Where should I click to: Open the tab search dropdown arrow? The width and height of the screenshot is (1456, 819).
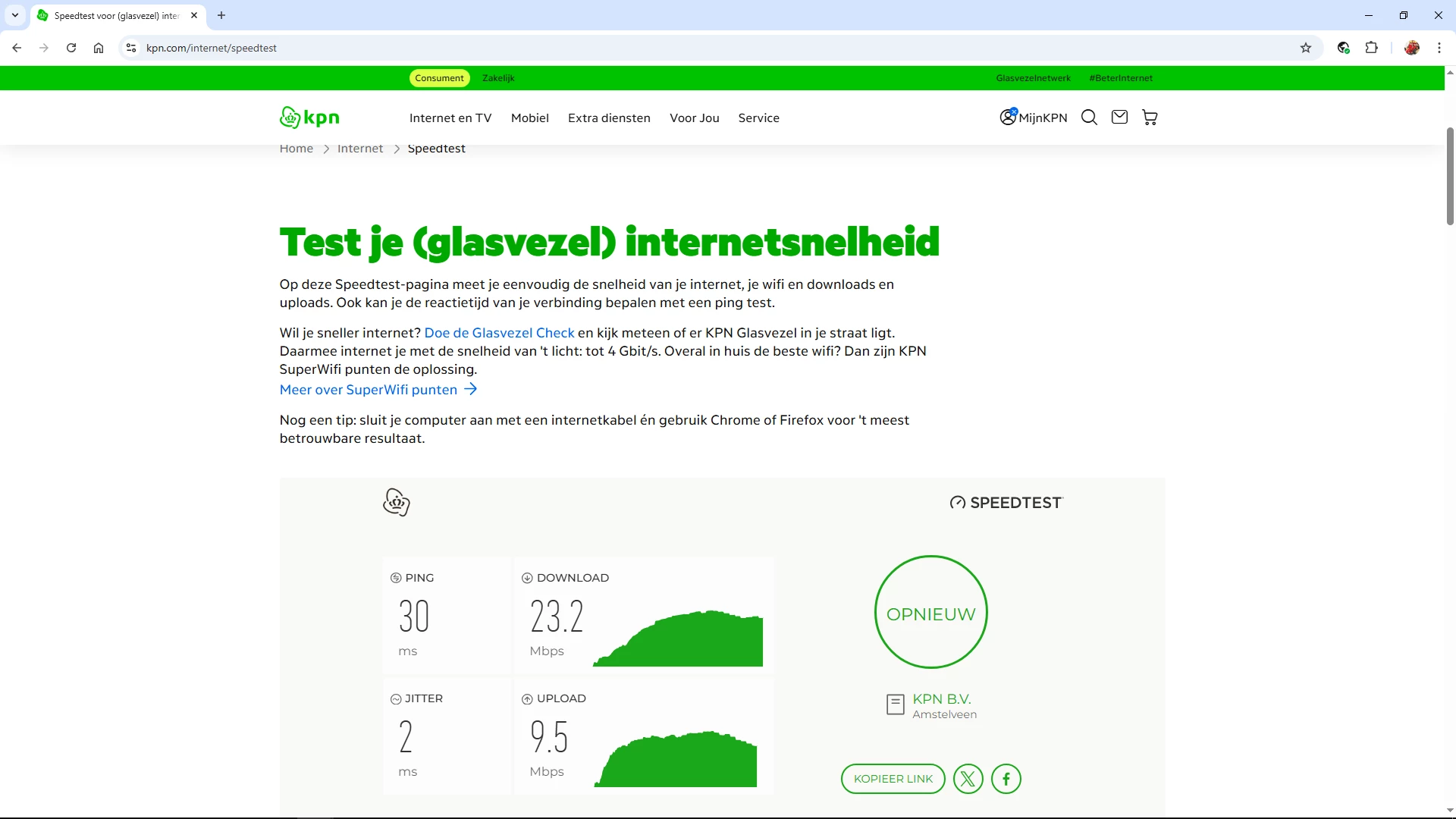tap(15, 15)
